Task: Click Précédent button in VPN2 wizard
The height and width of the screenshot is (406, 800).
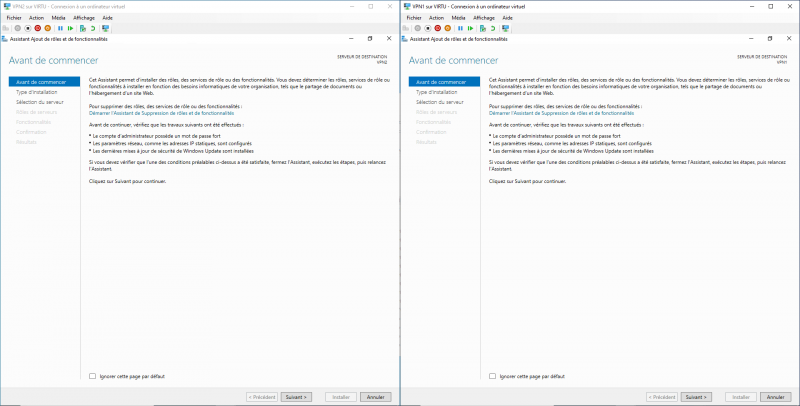Action: click(x=262, y=397)
